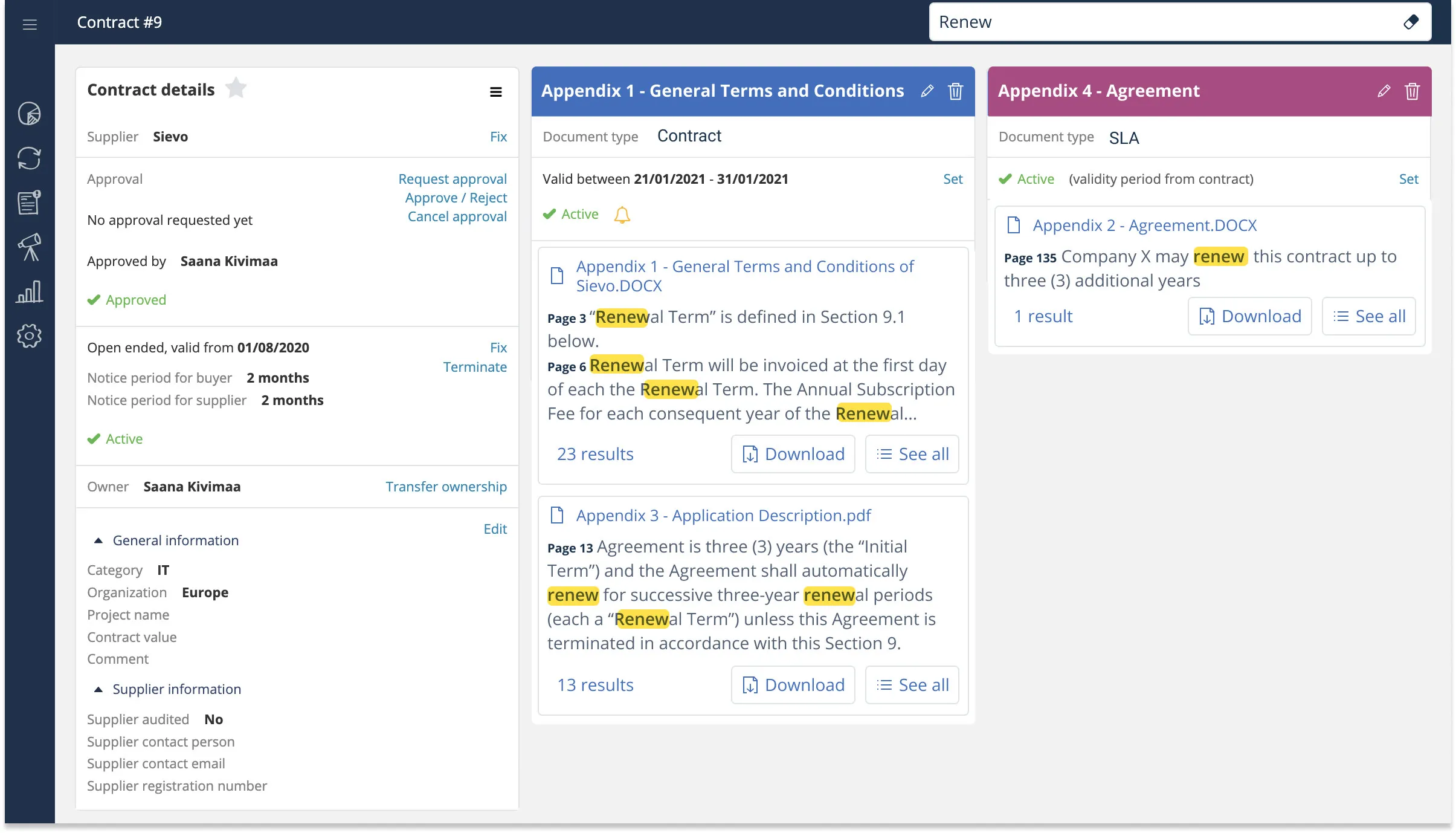The width and height of the screenshot is (1456, 833).
Task: Download Appendix 3 - Application Description.pdf
Action: click(793, 685)
